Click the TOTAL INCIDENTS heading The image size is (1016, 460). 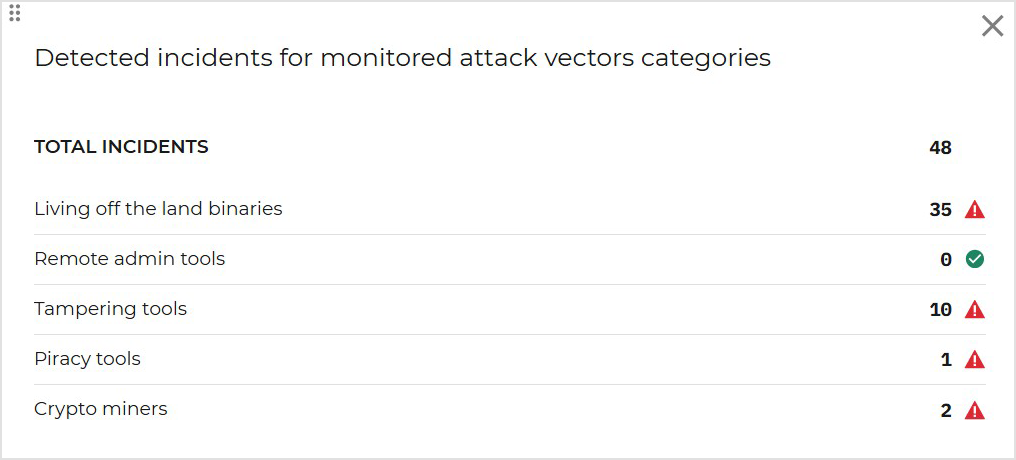[121, 147]
